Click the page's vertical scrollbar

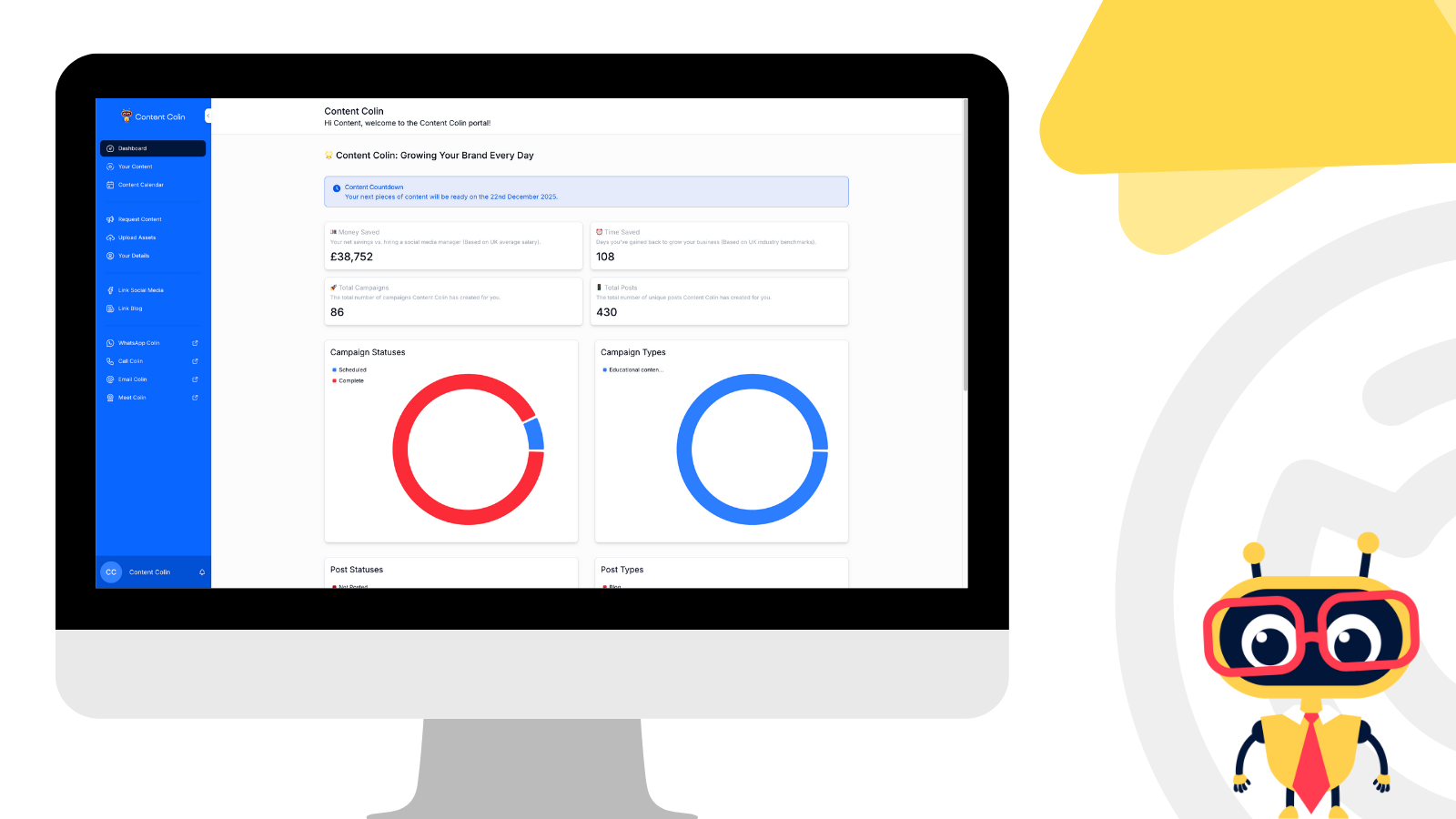[x=965, y=246]
